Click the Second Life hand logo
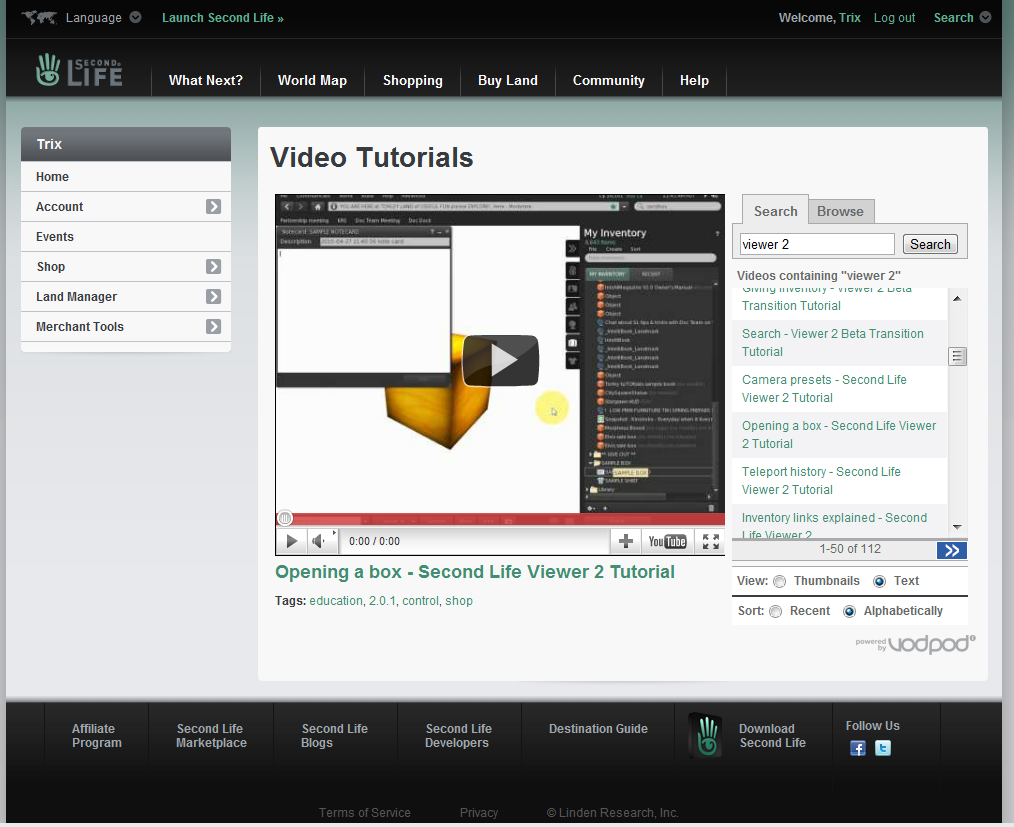Image resolution: width=1014 pixels, height=827 pixels. pyautogui.click(x=79, y=70)
